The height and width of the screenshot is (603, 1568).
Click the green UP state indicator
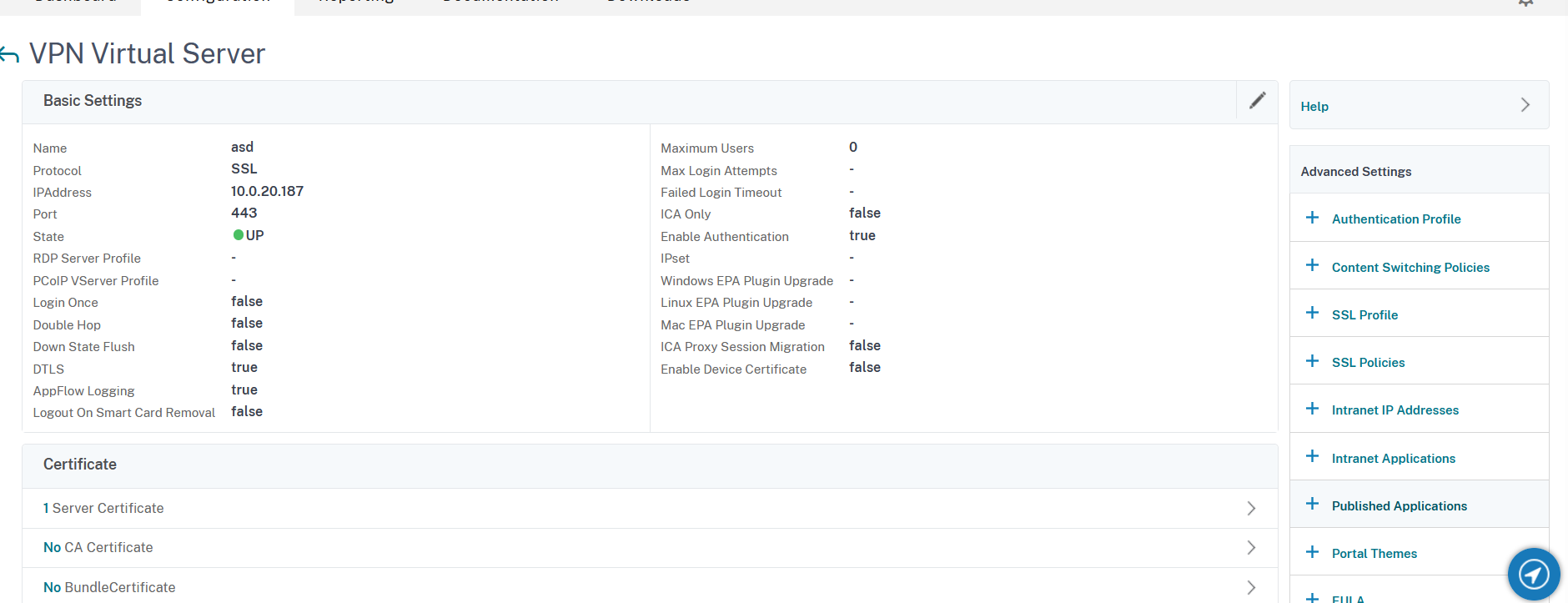[x=239, y=235]
